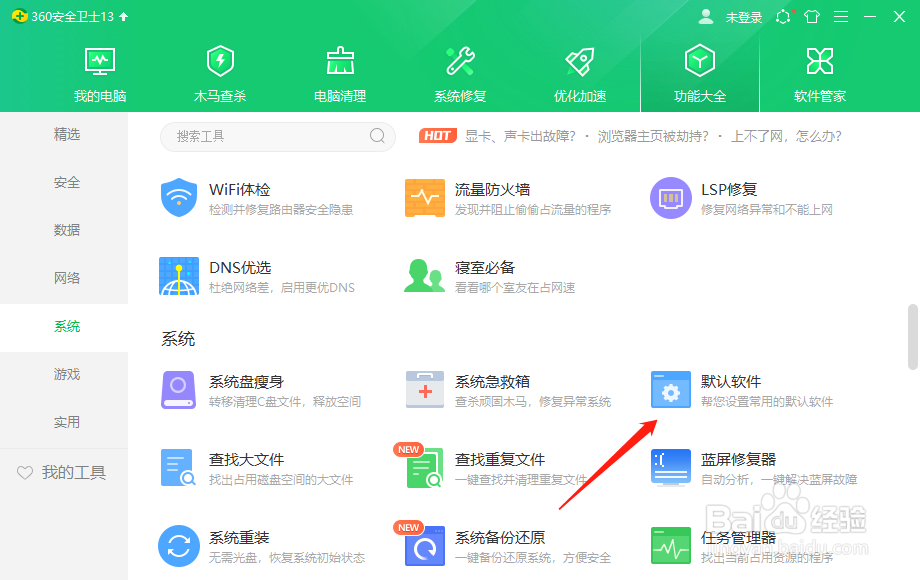920x580 pixels.
Task: Open the DNS优选 globe icon
Action: pyautogui.click(x=178, y=276)
